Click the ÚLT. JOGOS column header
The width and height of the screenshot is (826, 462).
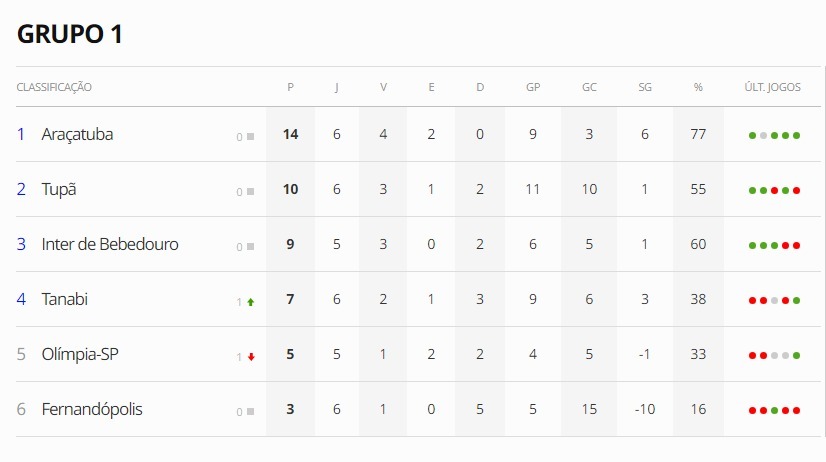773,87
